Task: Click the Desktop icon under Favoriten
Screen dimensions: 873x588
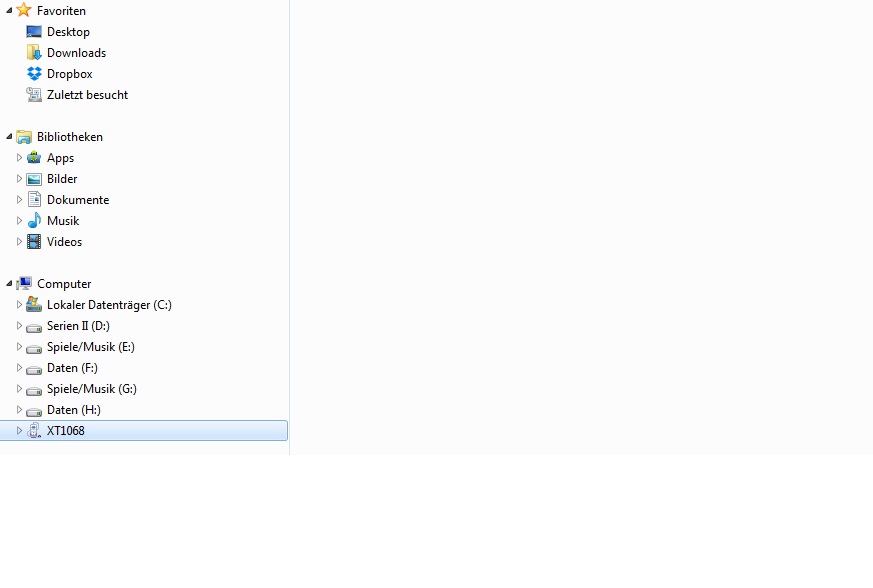Action: point(34,32)
